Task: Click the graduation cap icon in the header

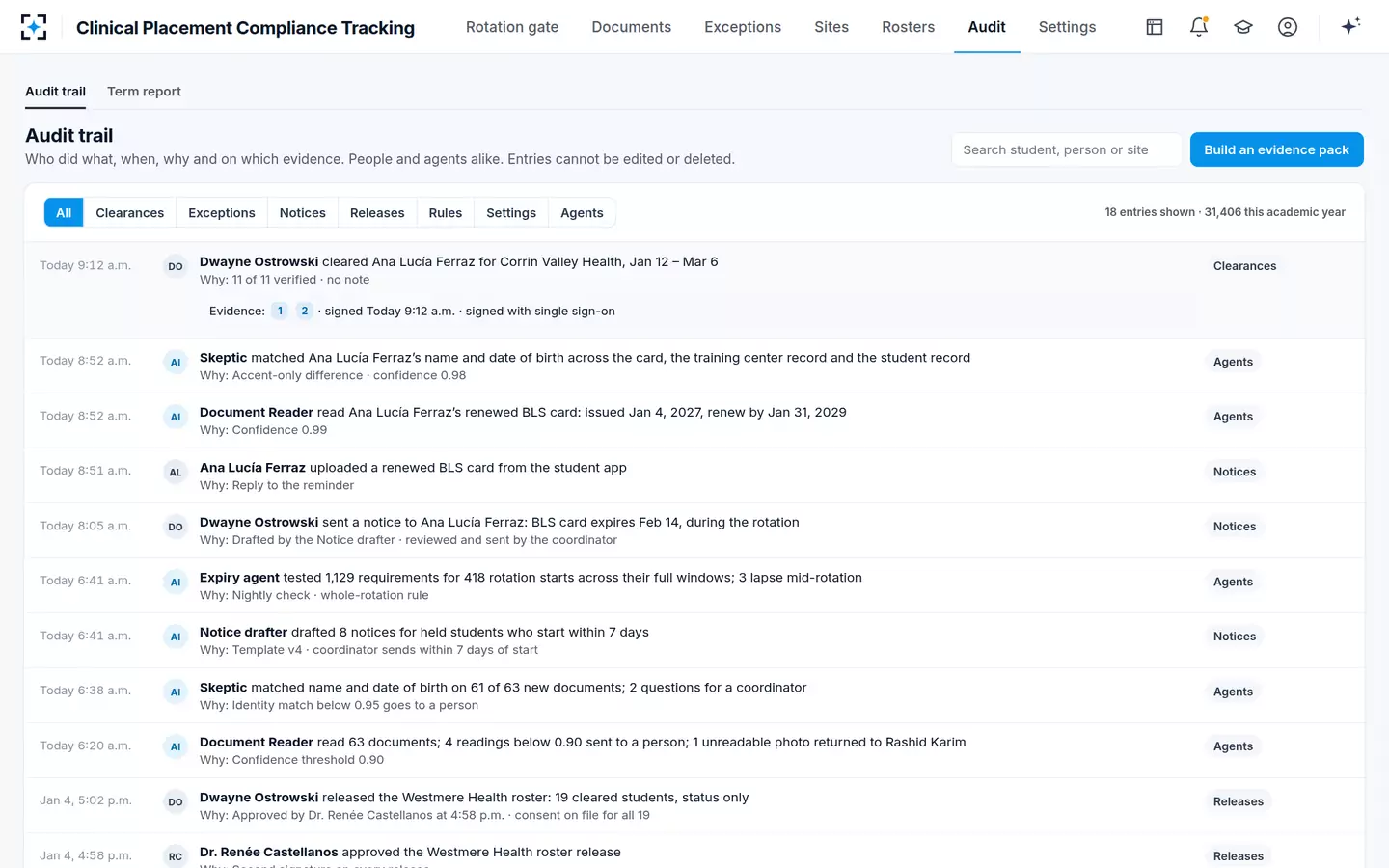Action: tap(1243, 27)
